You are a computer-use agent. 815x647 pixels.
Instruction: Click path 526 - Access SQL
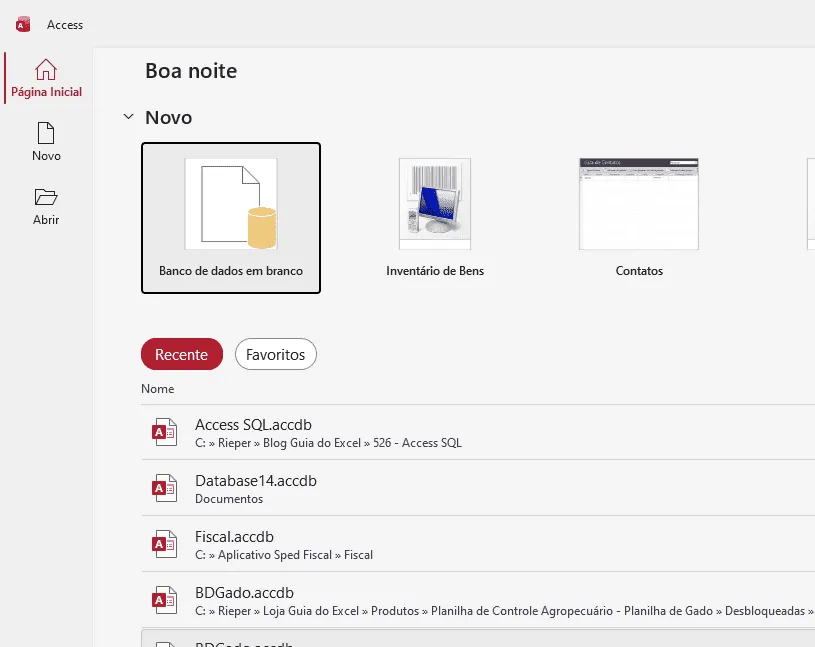click(x=417, y=443)
